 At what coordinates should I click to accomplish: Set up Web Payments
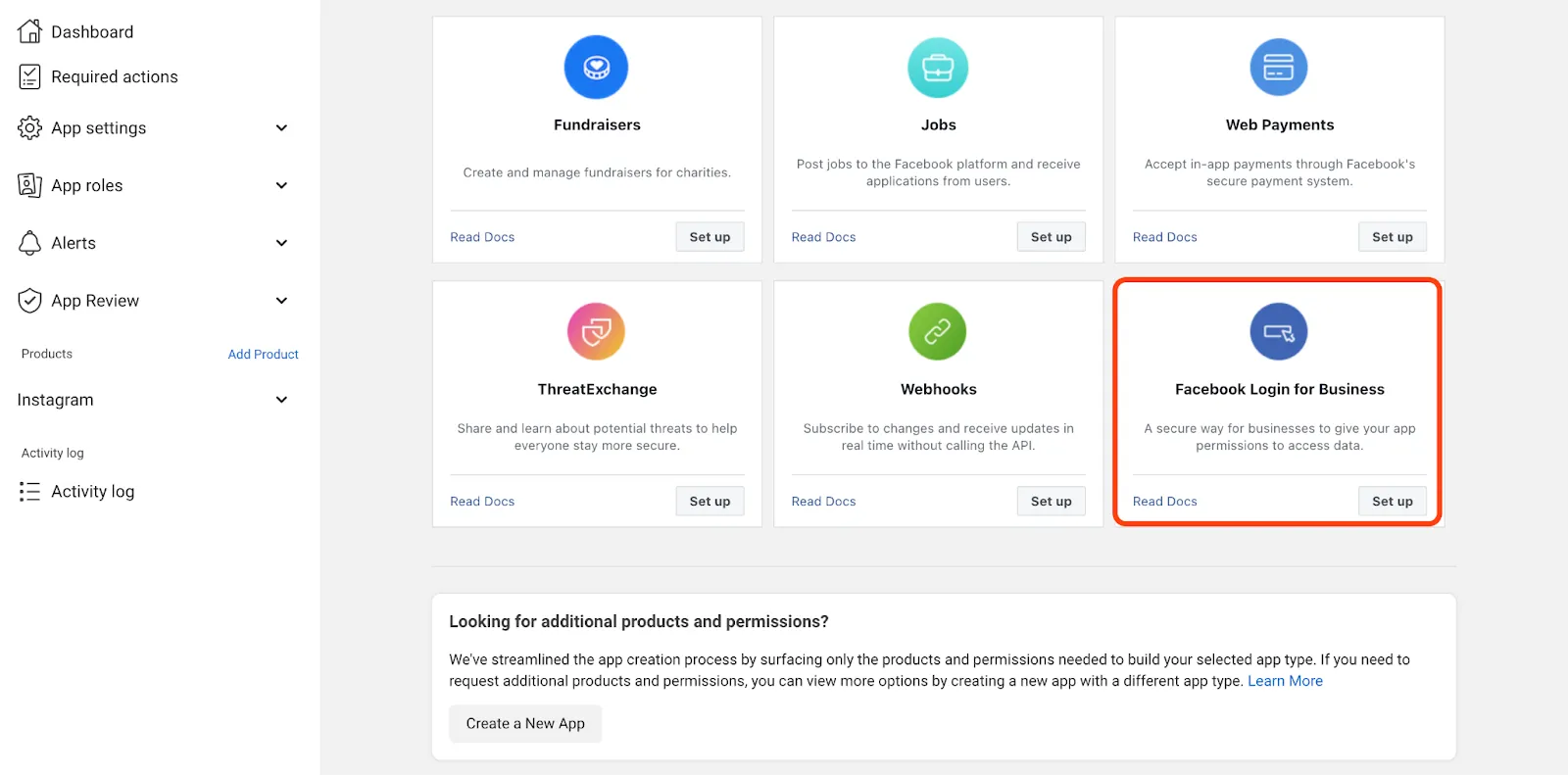click(1393, 237)
